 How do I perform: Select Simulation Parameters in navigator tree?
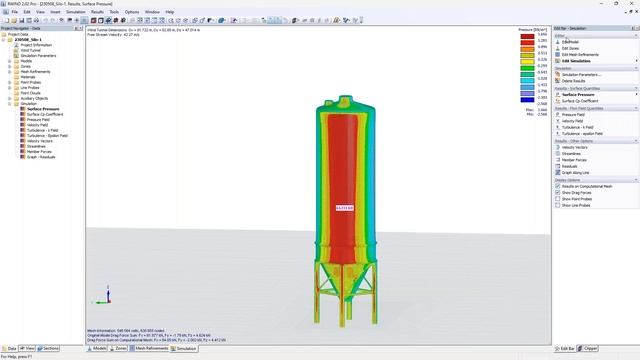coord(38,56)
